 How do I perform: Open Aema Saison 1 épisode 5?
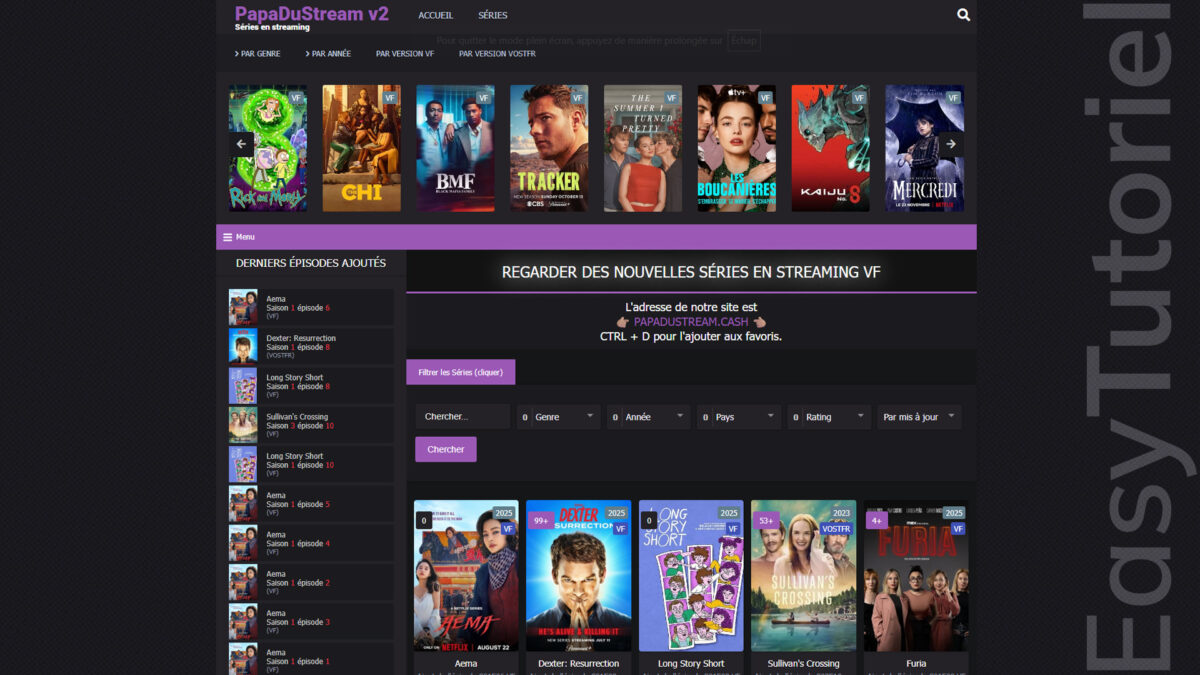coord(310,503)
